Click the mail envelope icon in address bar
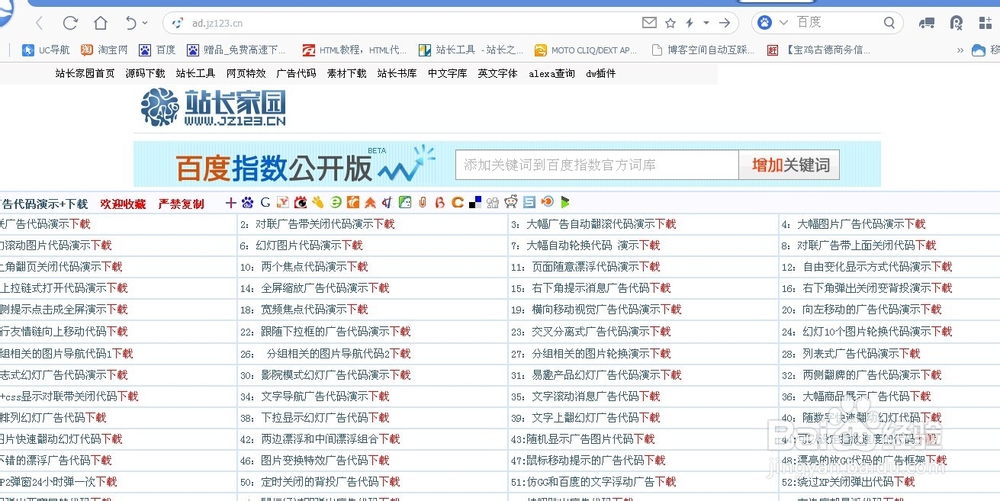 tap(649, 23)
